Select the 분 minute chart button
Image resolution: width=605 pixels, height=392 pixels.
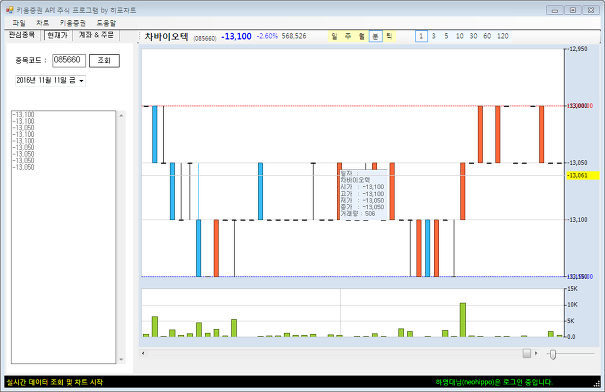(375, 36)
